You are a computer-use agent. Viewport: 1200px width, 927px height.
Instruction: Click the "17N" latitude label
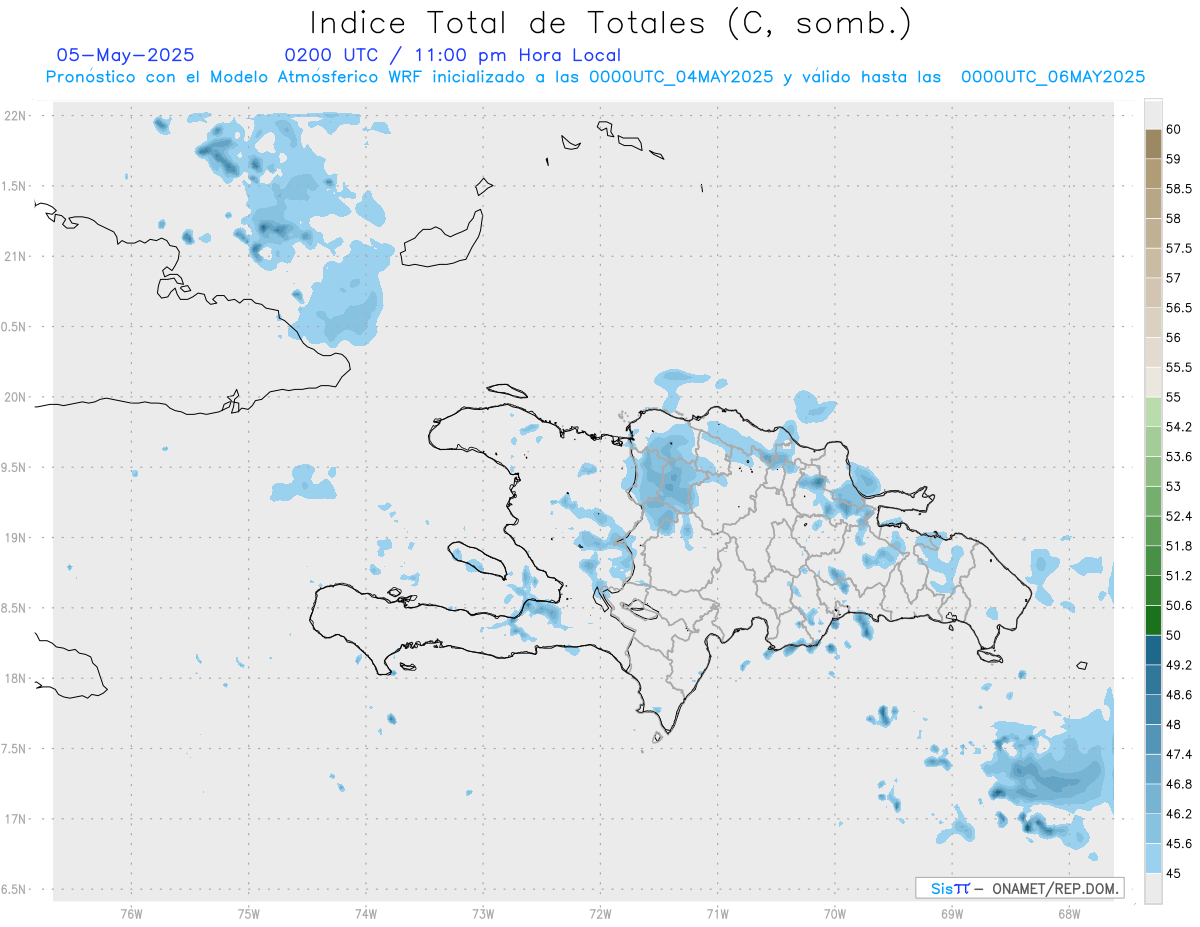pyautogui.click(x=15, y=819)
